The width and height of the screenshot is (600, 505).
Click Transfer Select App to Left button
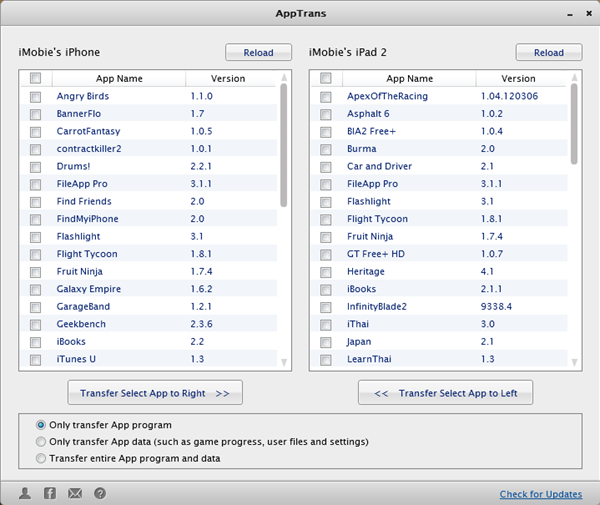click(x=445, y=393)
